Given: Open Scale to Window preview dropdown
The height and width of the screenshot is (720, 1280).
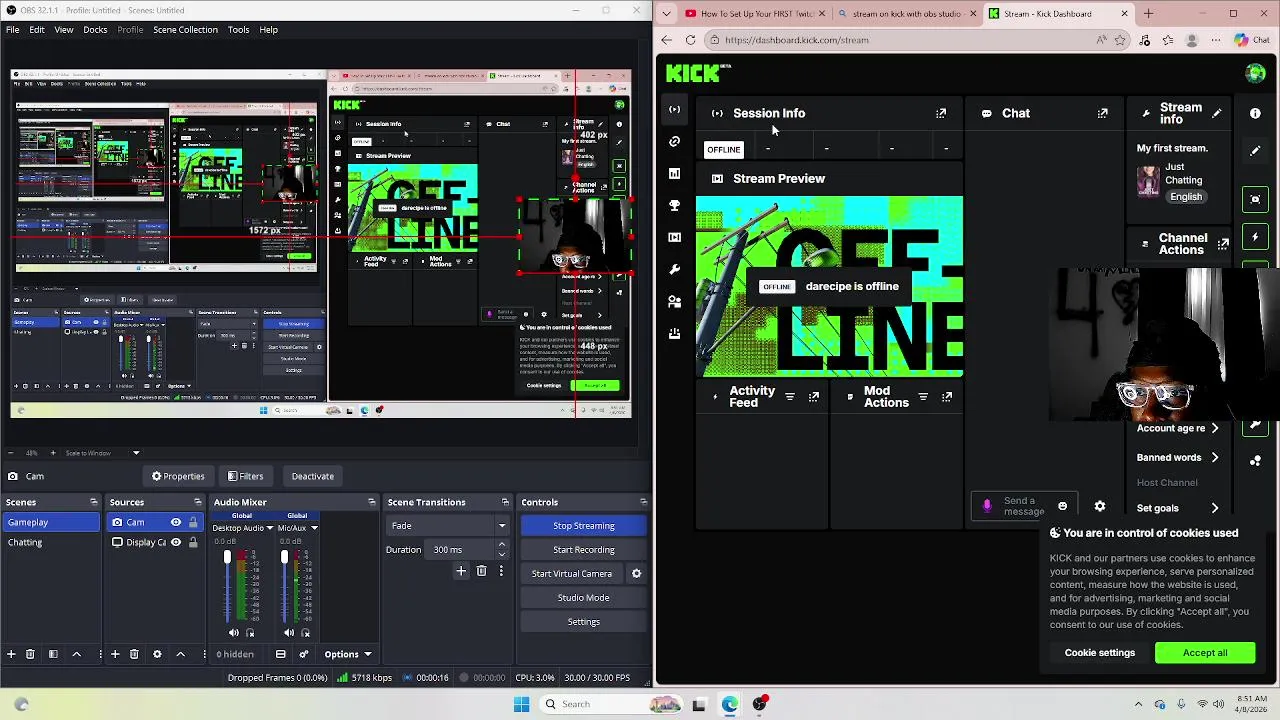Looking at the screenshot, I should point(136,453).
